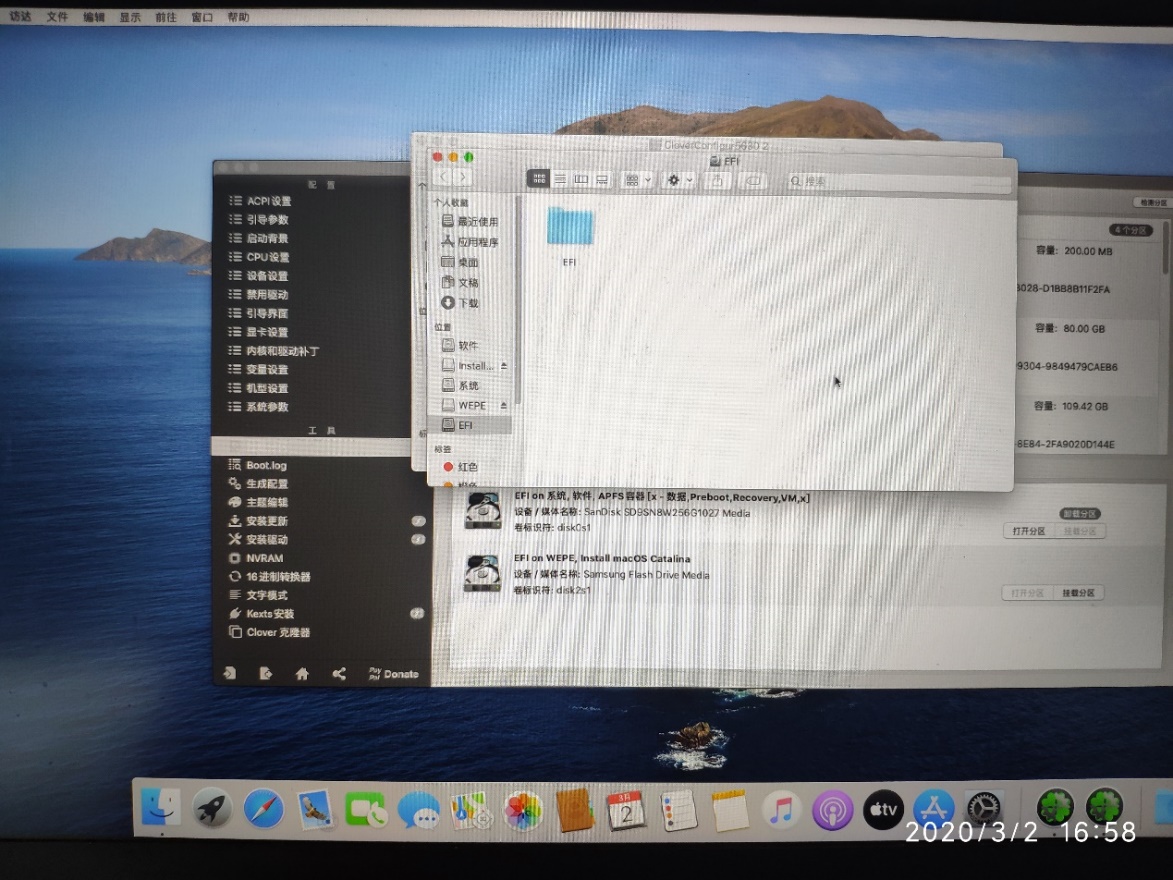Open Kexts 安装 tool
The width and height of the screenshot is (1173, 880).
[x=261, y=614]
